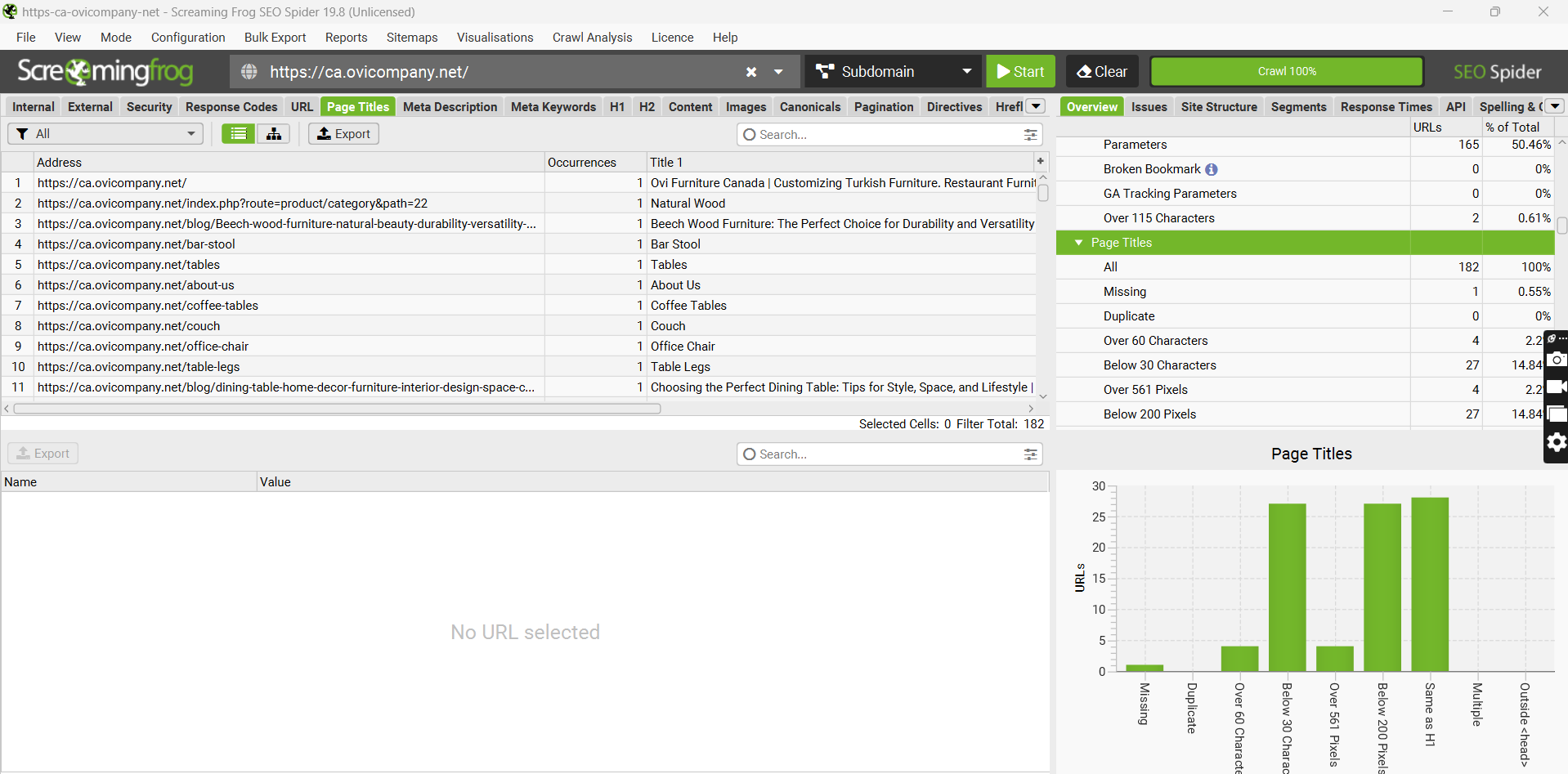The image size is (1568, 774).
Task: Open the Segments tab
Action: point(1298,106)
